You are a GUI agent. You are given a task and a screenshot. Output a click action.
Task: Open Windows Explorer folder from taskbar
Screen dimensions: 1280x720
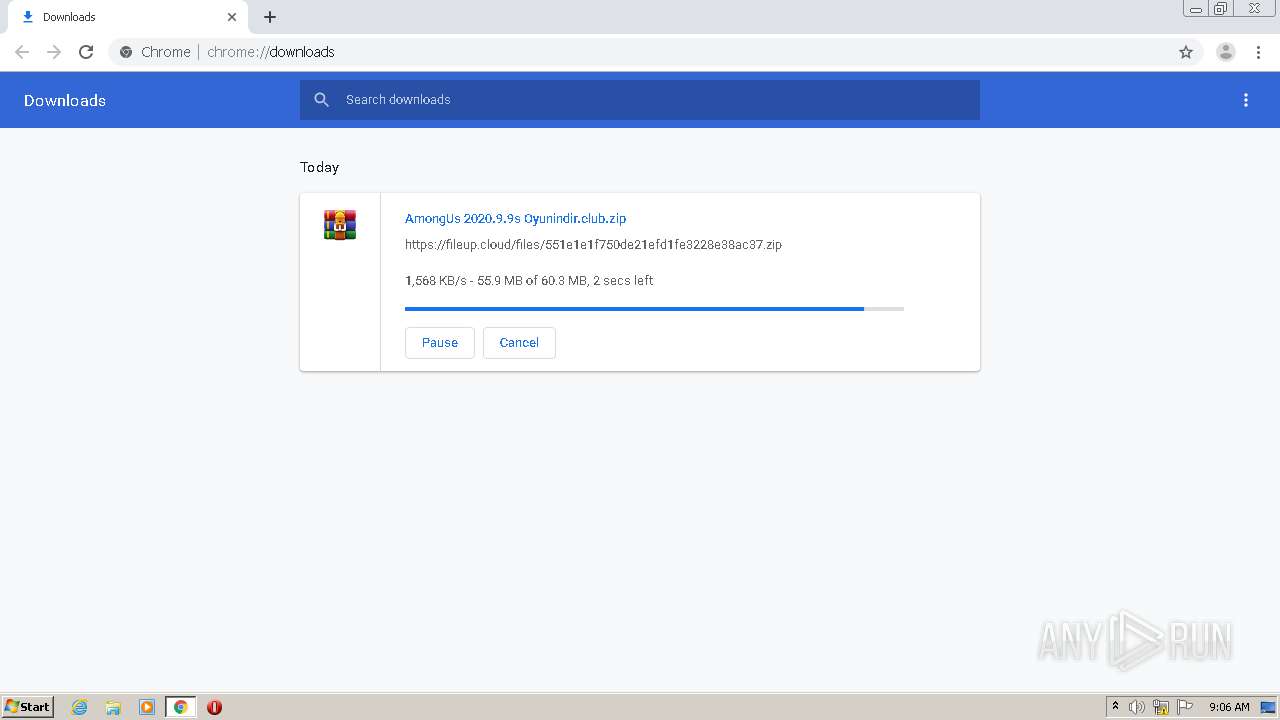(x=113, y=707)
